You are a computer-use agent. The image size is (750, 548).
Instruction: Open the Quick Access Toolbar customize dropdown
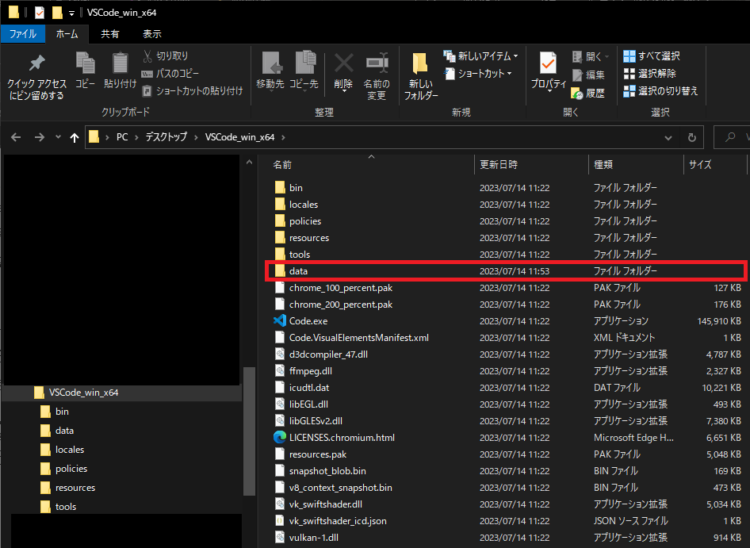[x=72, y=13]
